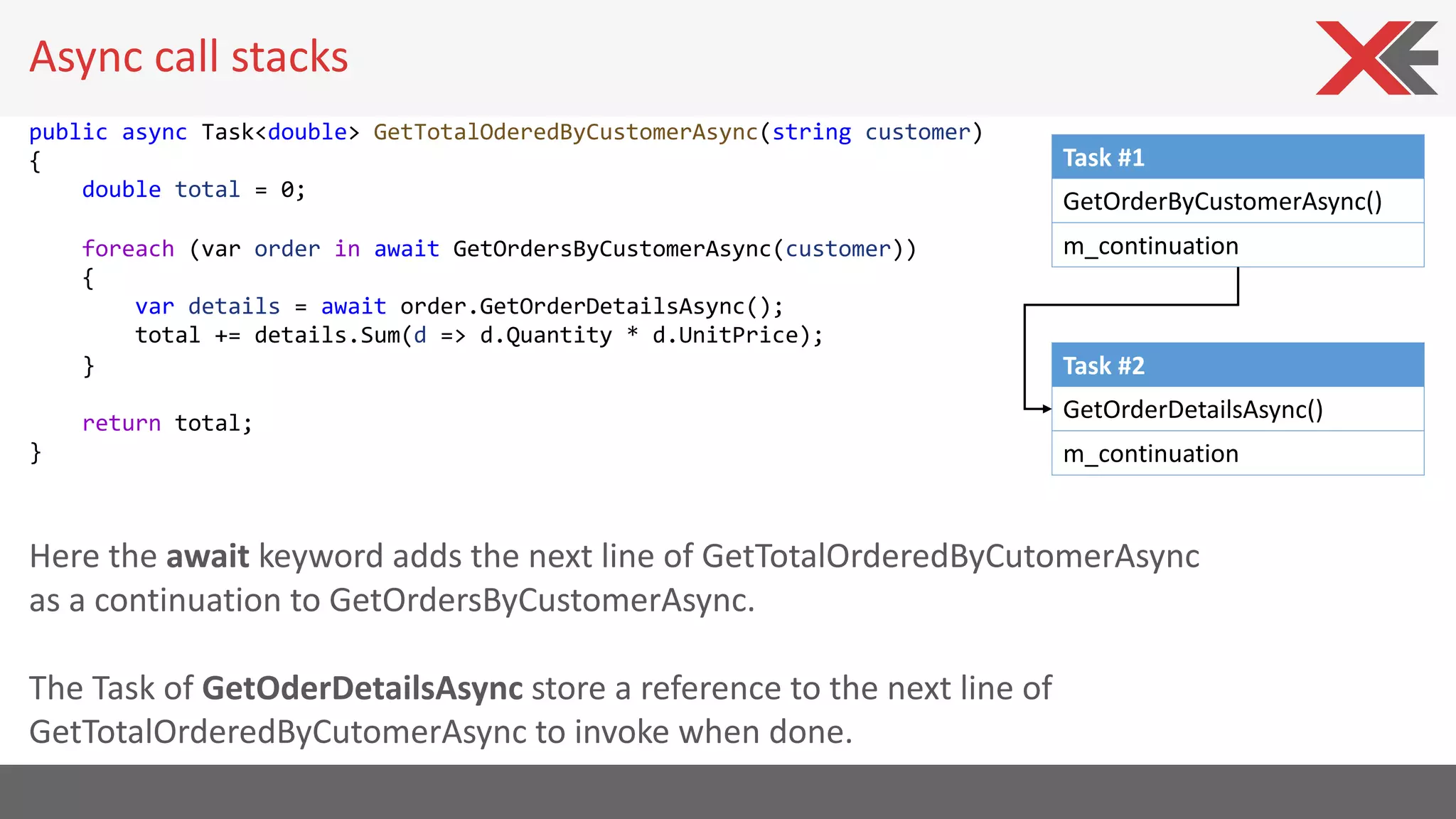Click the 'm_continuation' row under Task #1
The height and width of the screenshot is (819, 1456).
(x=1238, y=245)
